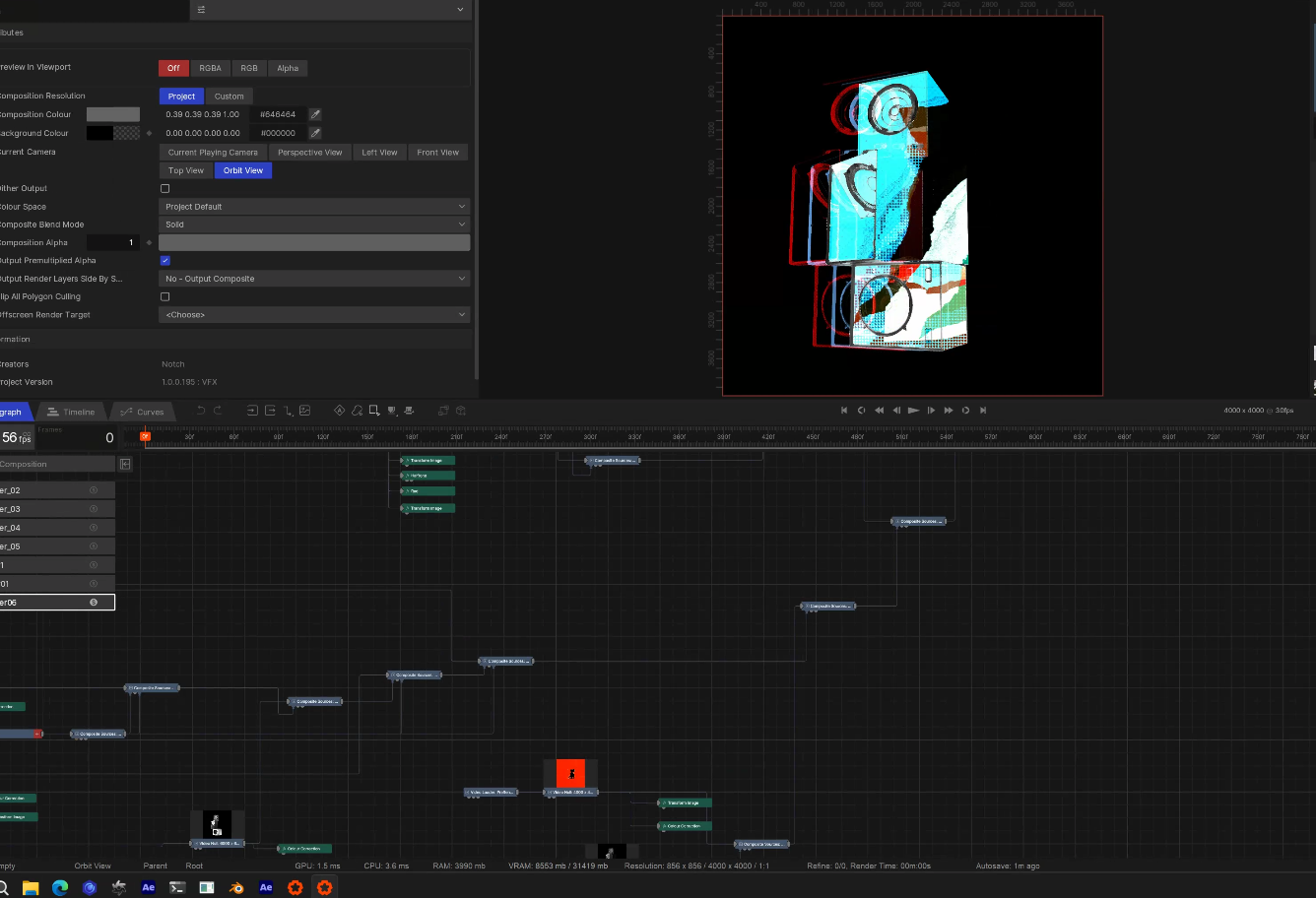
Task: Set Preview in Viewport to Alpha
Action: tap(288, 68)
